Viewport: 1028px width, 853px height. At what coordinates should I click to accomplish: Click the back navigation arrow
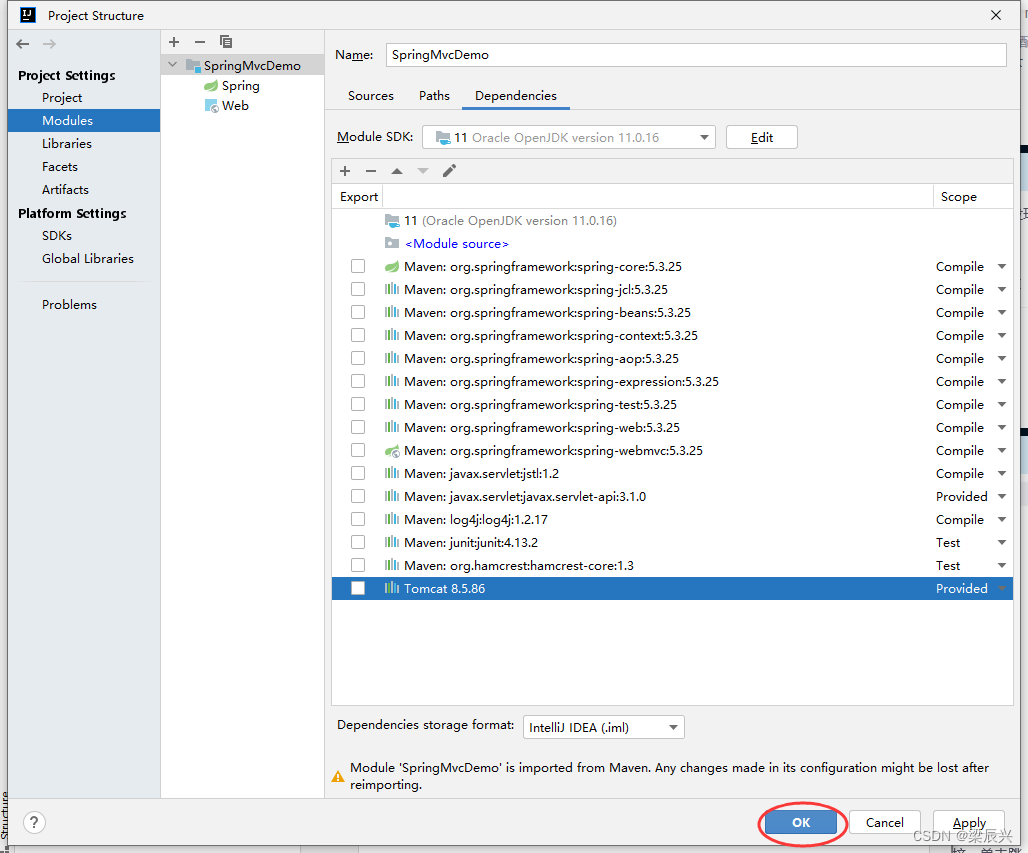click(23, 44)
